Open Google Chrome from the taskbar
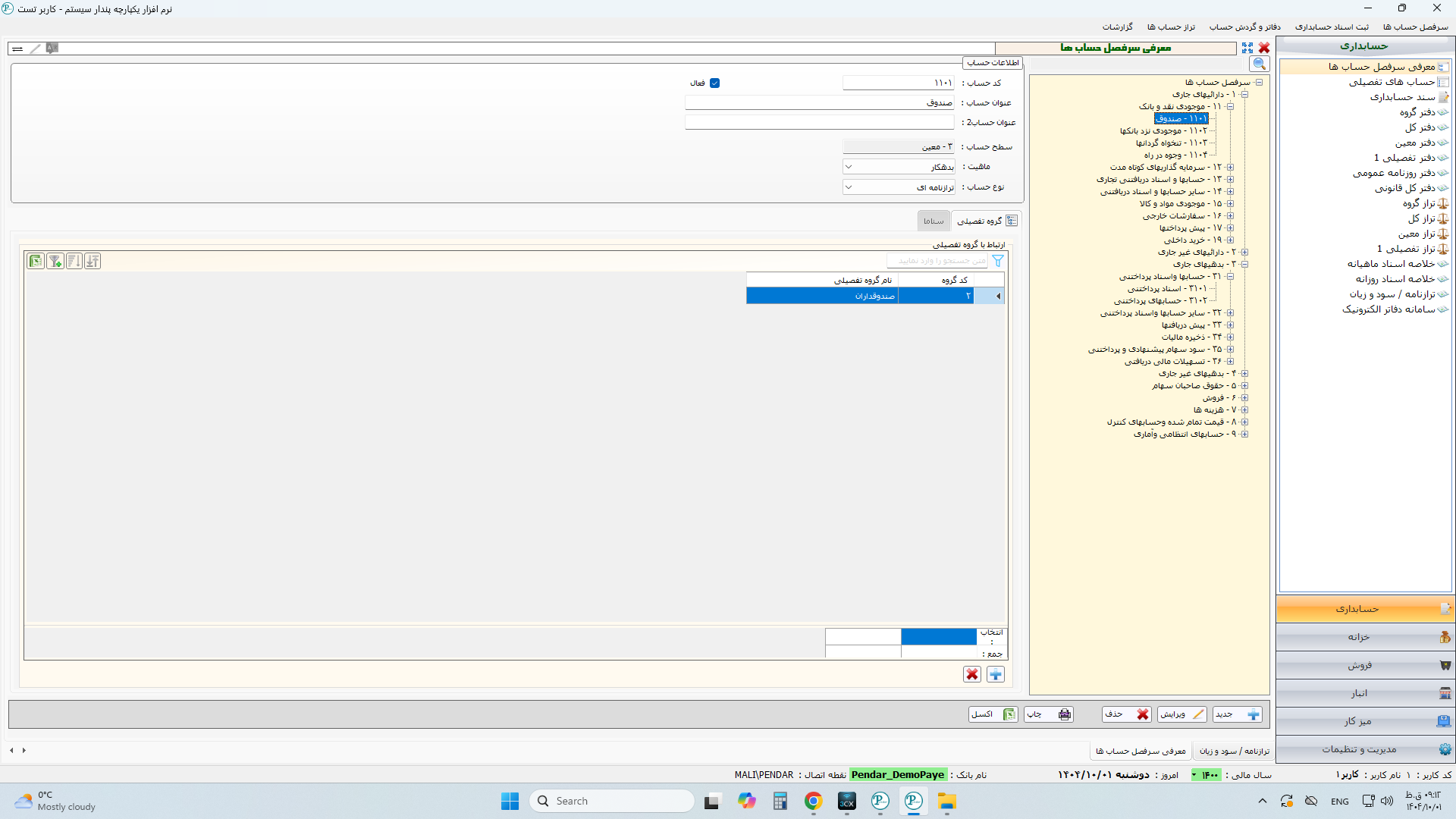This screenshot has height=819, width=1456. [813, 801]
